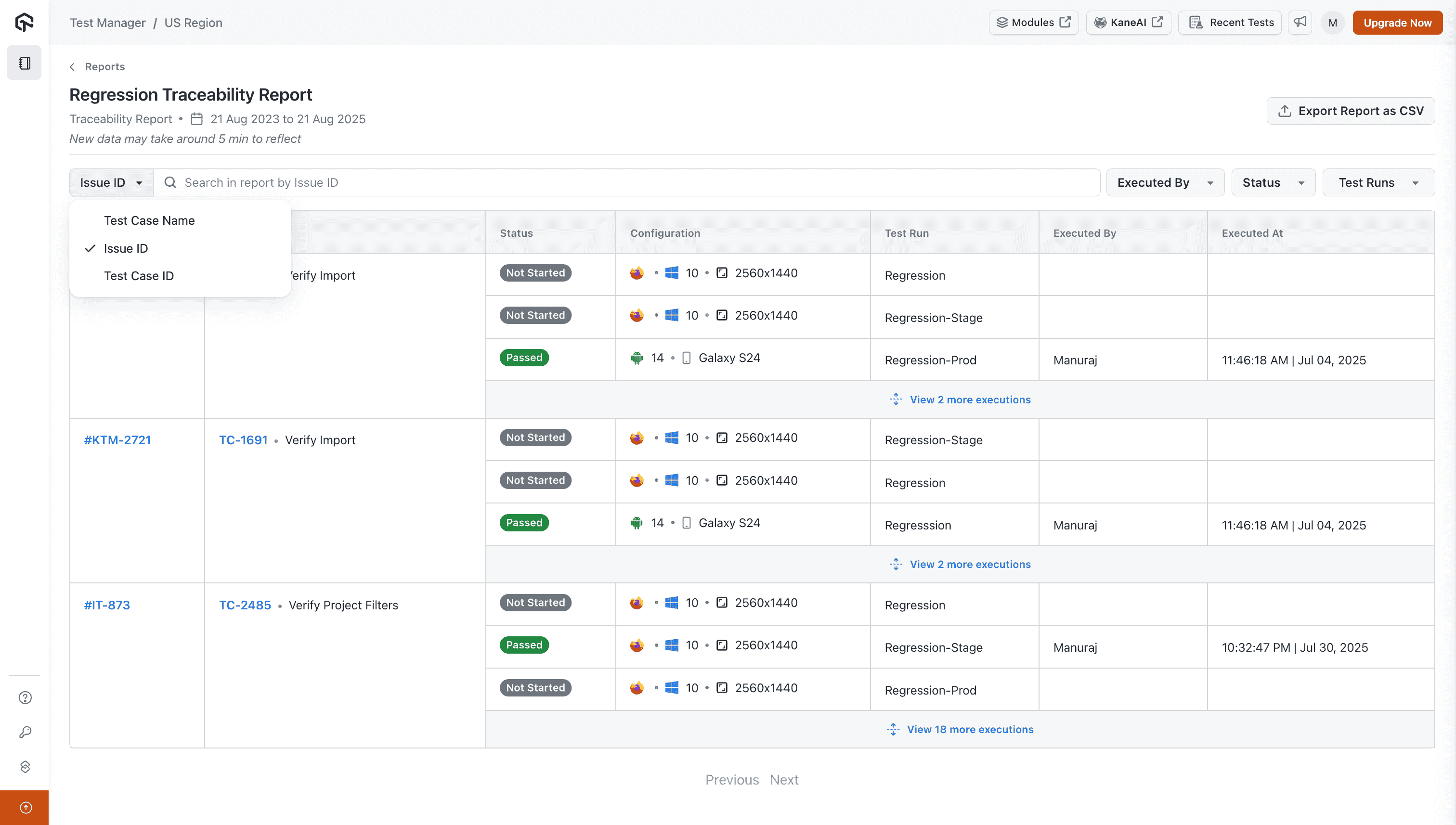Click the Modules layers icon

coord(1002,22)
